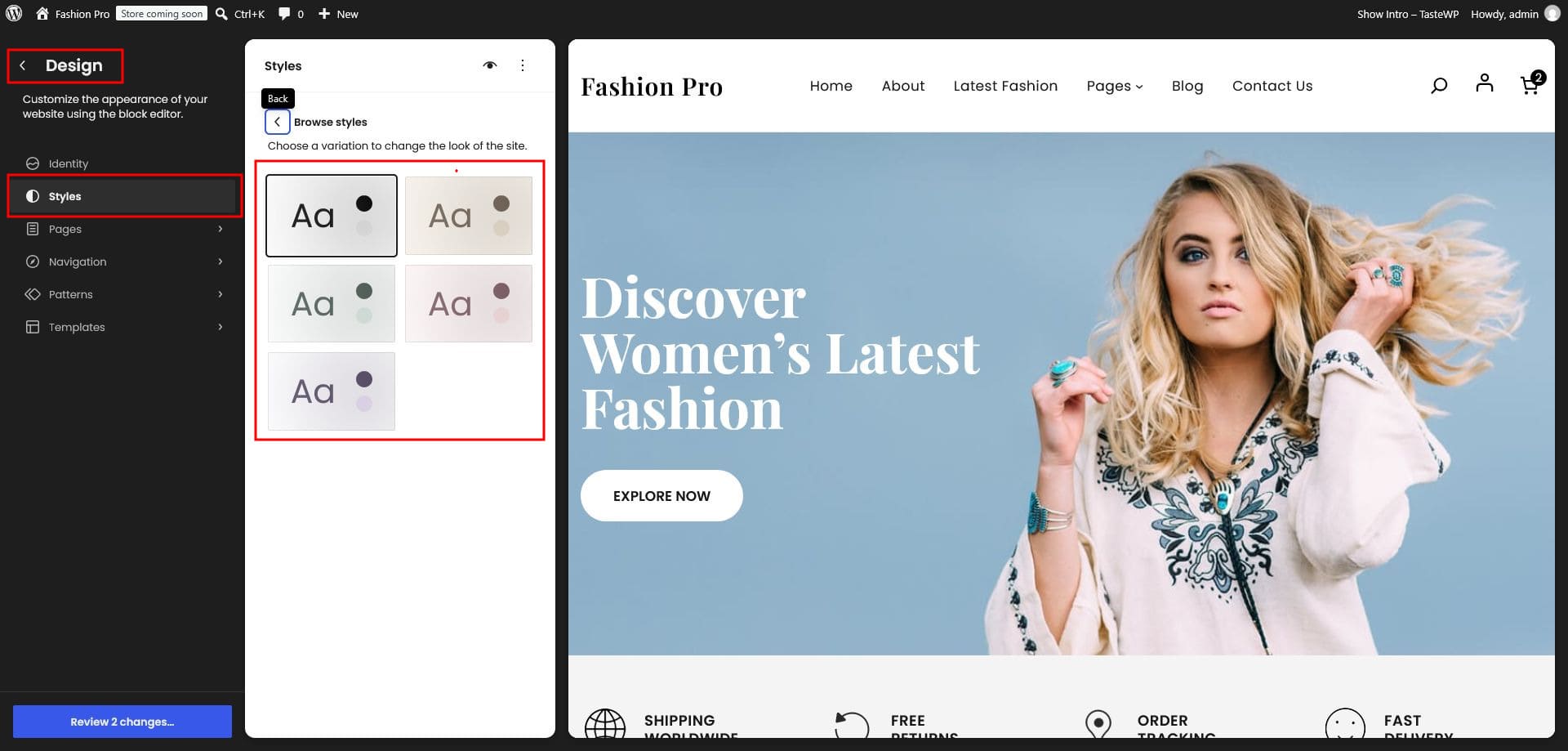Click the EXPLORE NOW button
The height and width of the screenshot is (751, 1568).
(x=661, y=495)
